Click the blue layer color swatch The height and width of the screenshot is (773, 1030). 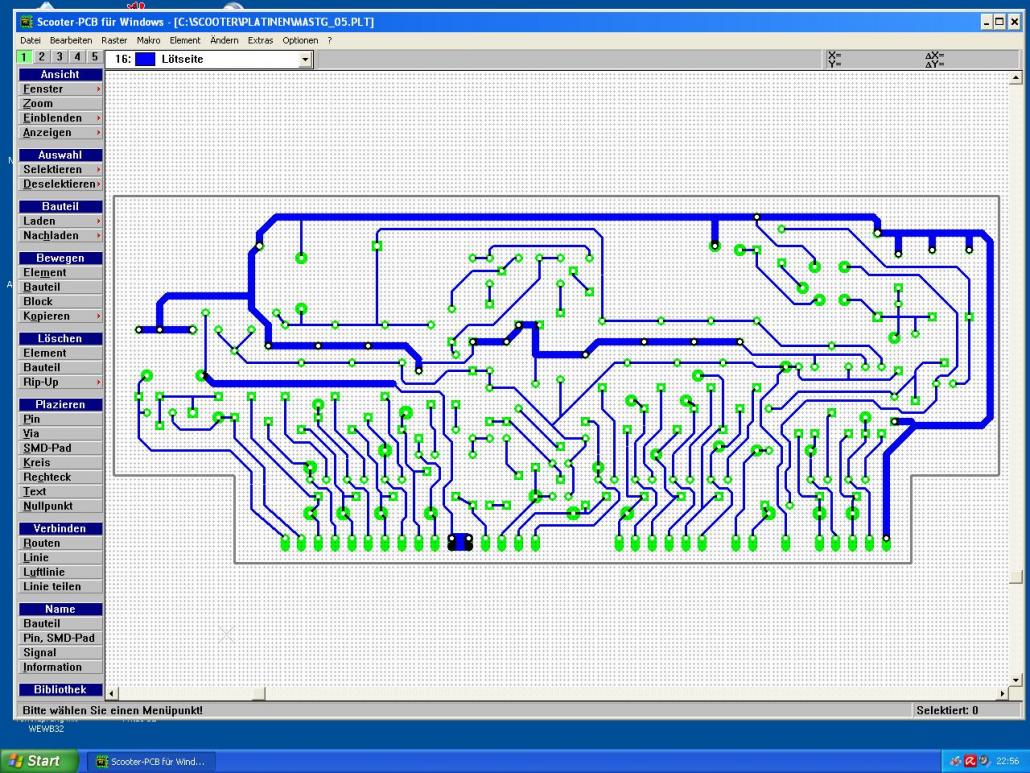click(x=146, y=60)
